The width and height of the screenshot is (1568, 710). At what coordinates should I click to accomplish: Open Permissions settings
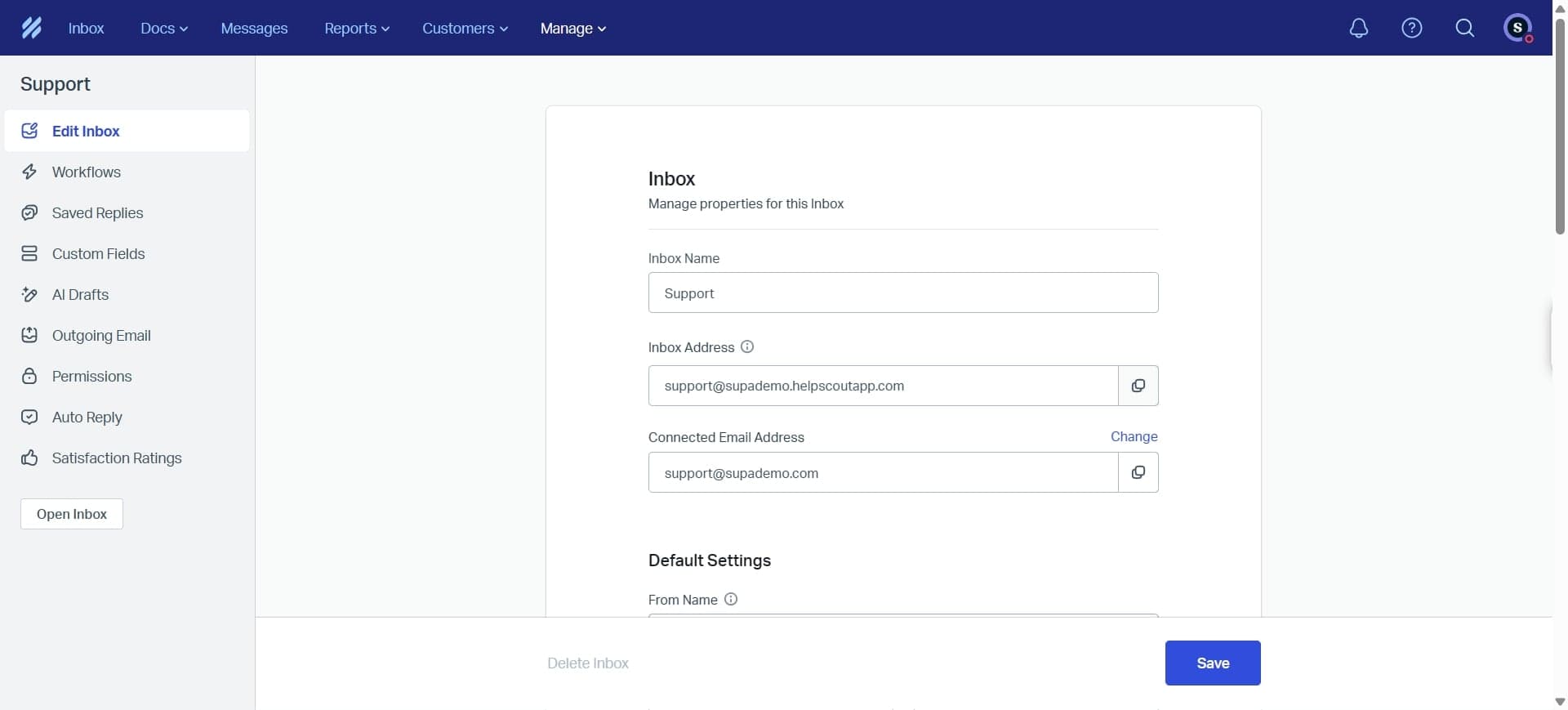point(127,376)
